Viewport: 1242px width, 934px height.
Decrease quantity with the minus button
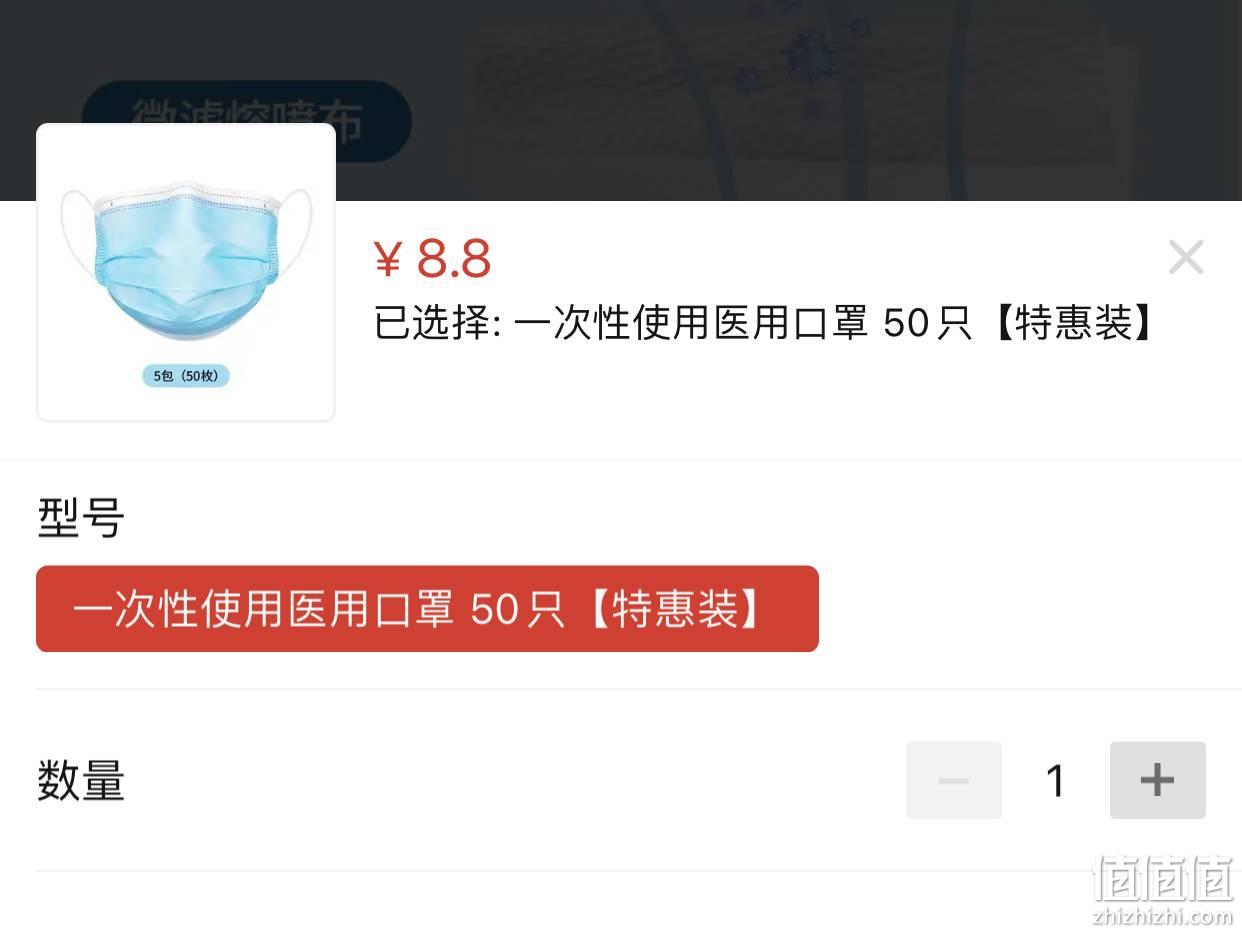tap(953, 780)
